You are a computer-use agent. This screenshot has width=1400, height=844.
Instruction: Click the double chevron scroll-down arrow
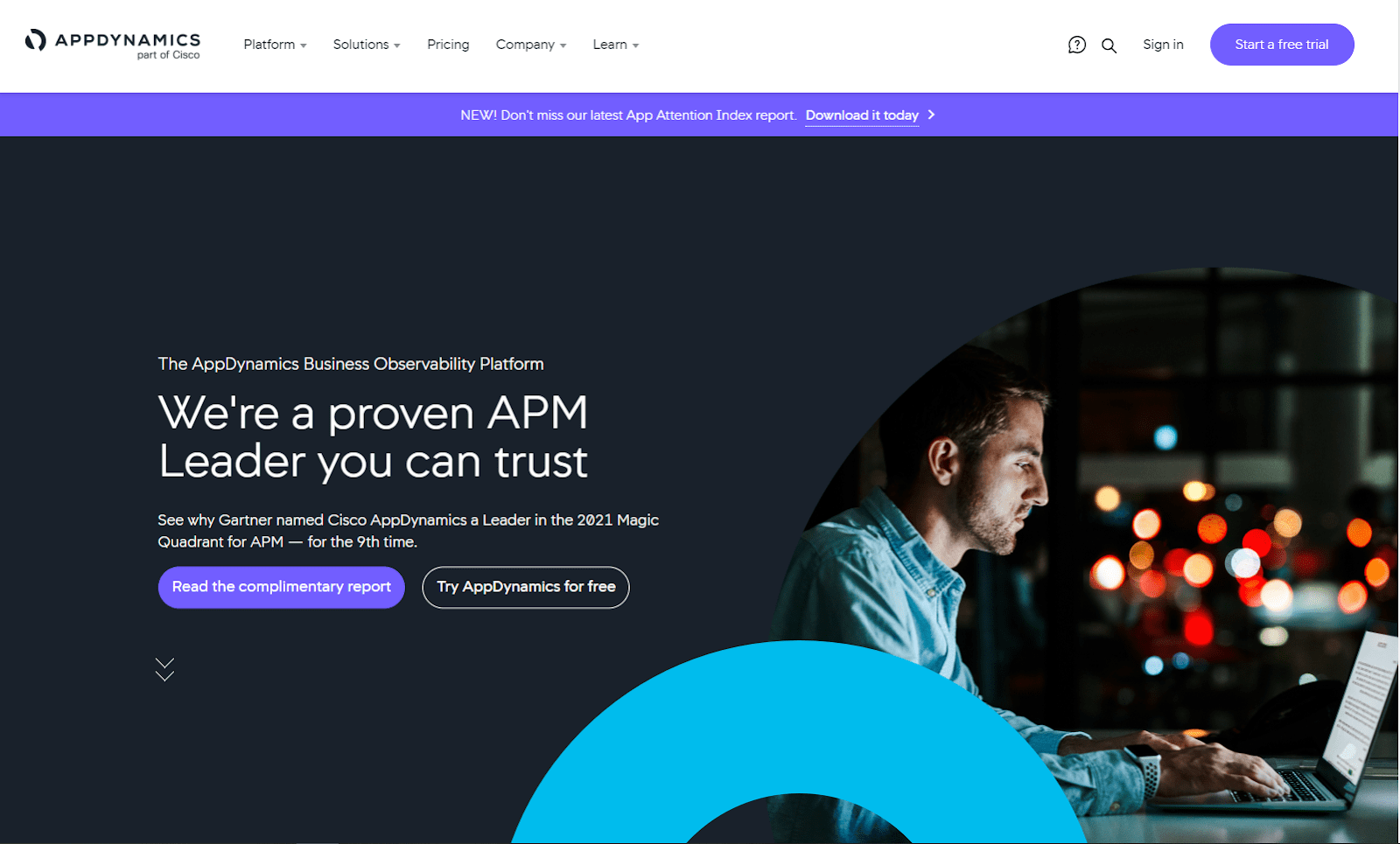coord(164,669)
